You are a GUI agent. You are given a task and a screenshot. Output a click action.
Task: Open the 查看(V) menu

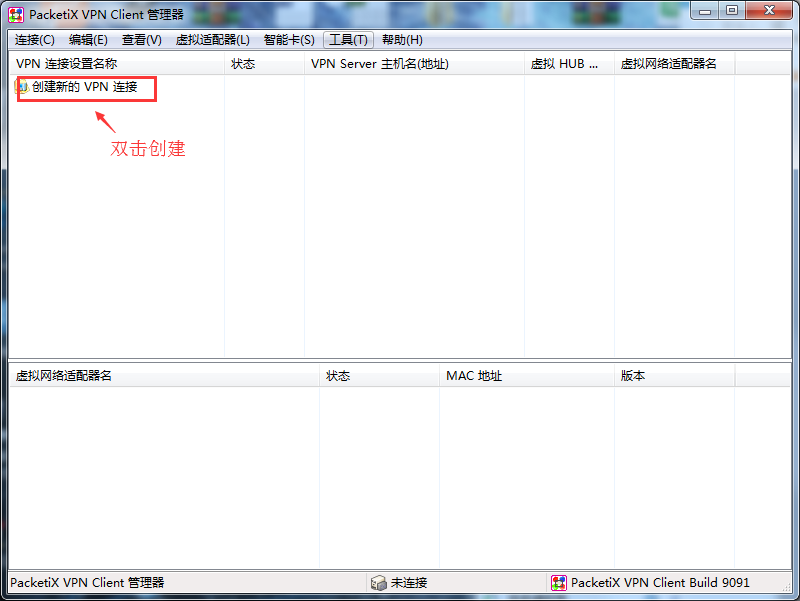tap(142, 40)
